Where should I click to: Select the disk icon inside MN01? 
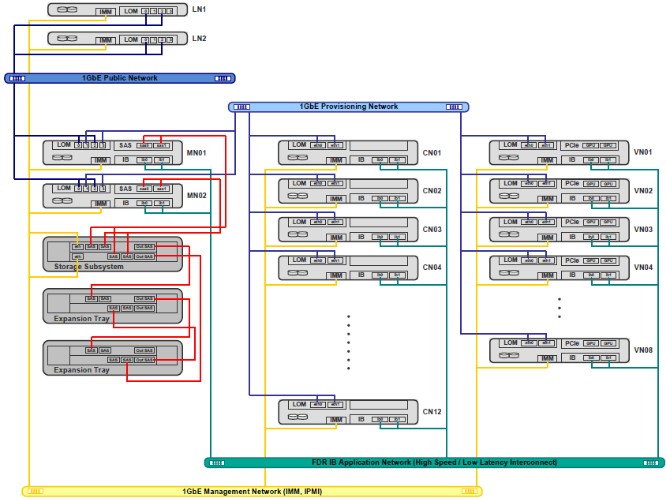click(x=62, y=158)
